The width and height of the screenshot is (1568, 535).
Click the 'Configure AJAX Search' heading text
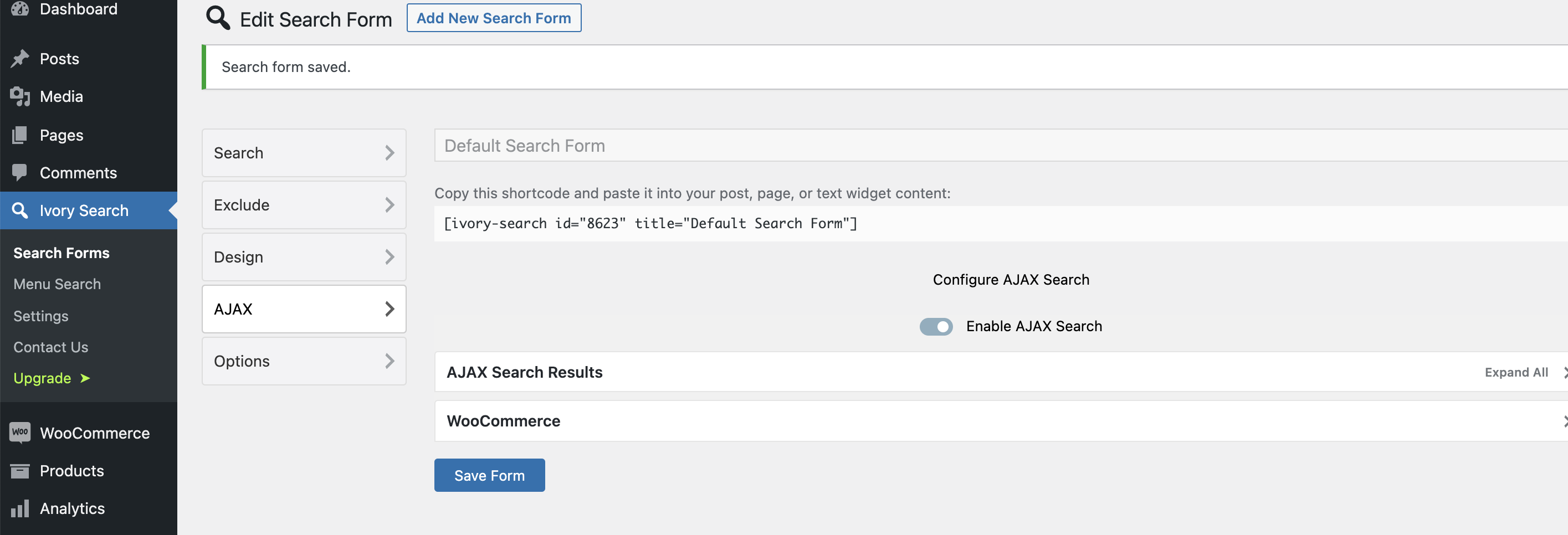[x=1011, y=279]
